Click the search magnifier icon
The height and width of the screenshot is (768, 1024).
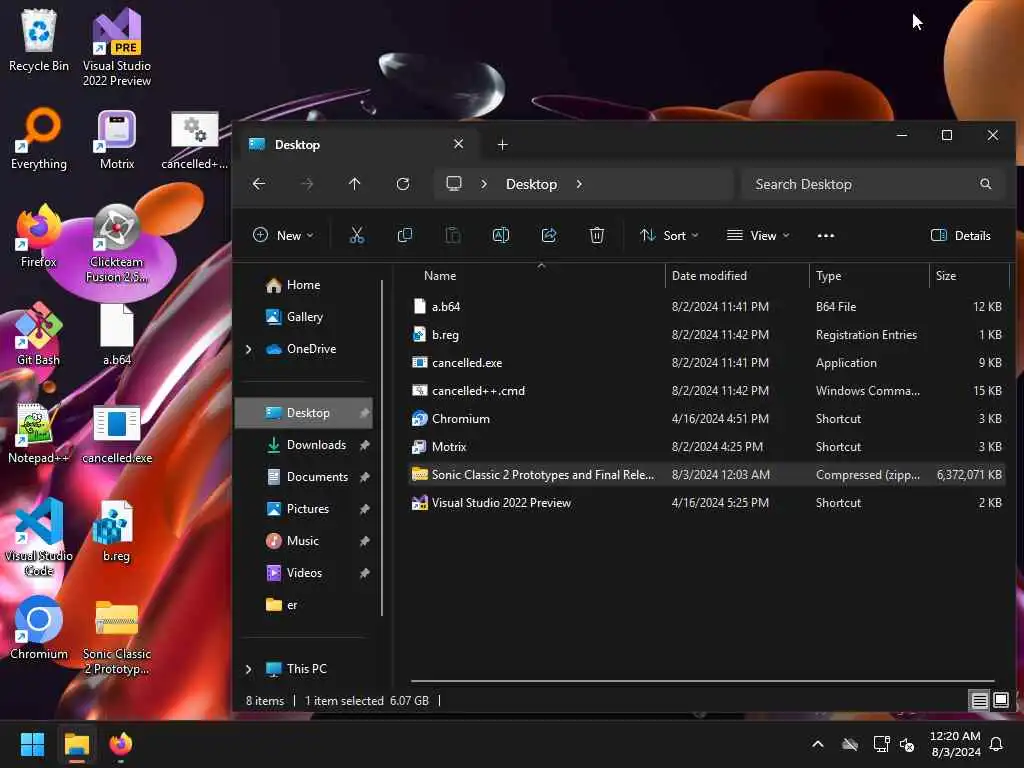click(985, 184)
